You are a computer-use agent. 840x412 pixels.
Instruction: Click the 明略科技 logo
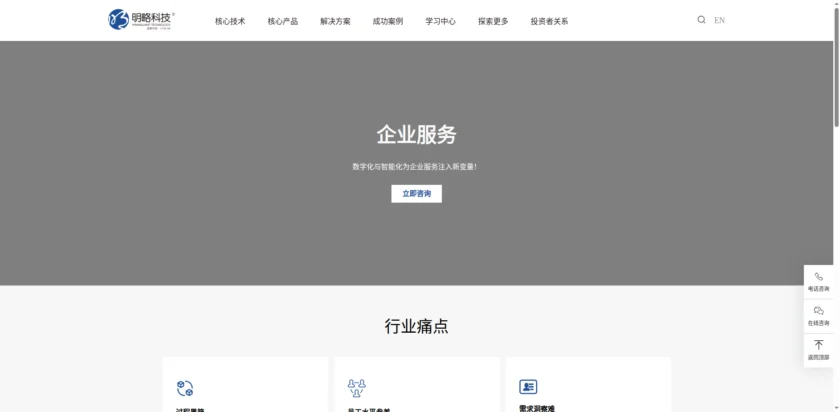[x=141, y=19]
